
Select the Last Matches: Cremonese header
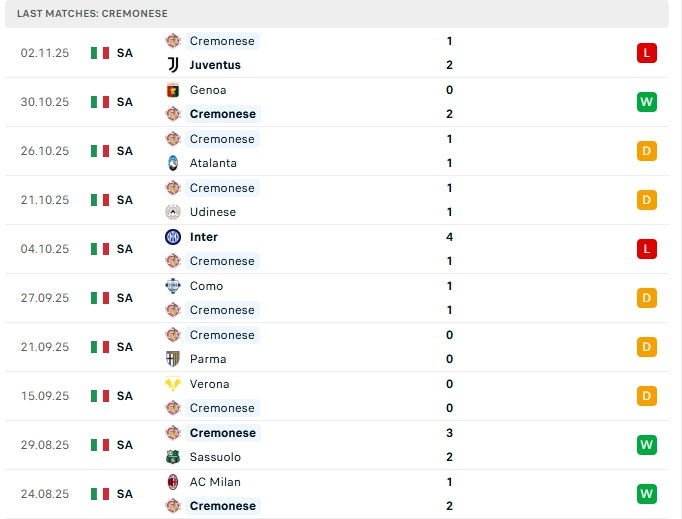point(92,13)
